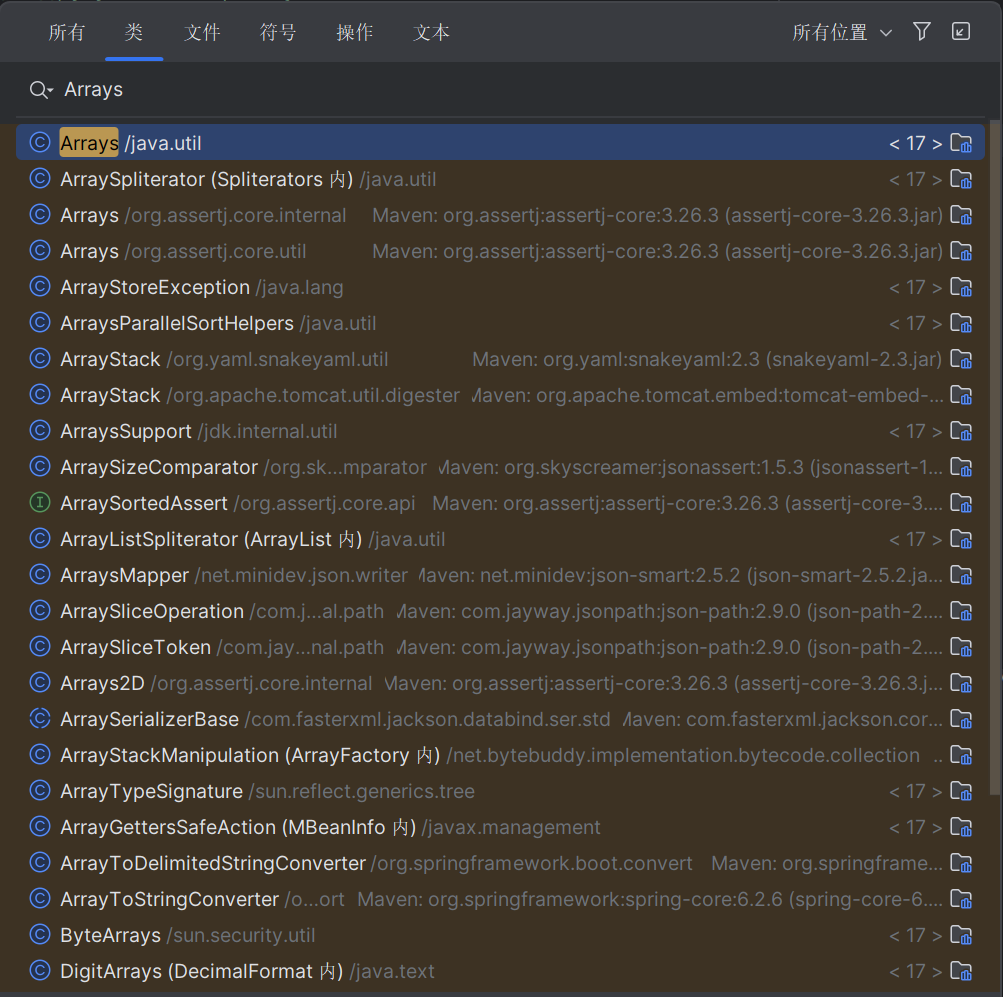Click library folder icon on ArrayToStringConverter row

961,899
